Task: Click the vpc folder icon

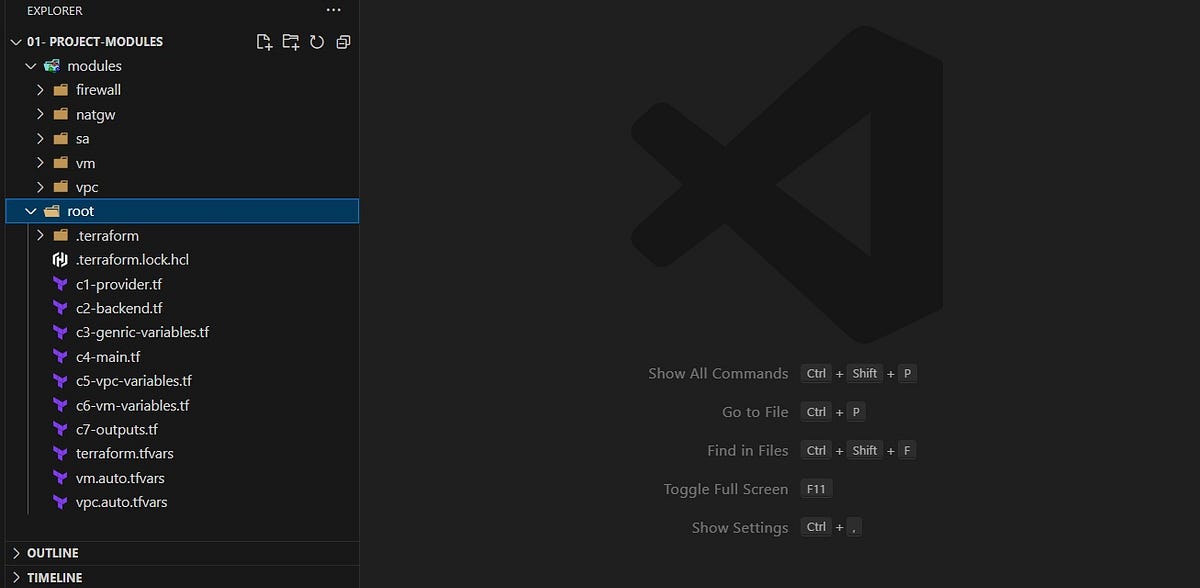Action: [59, 187]
